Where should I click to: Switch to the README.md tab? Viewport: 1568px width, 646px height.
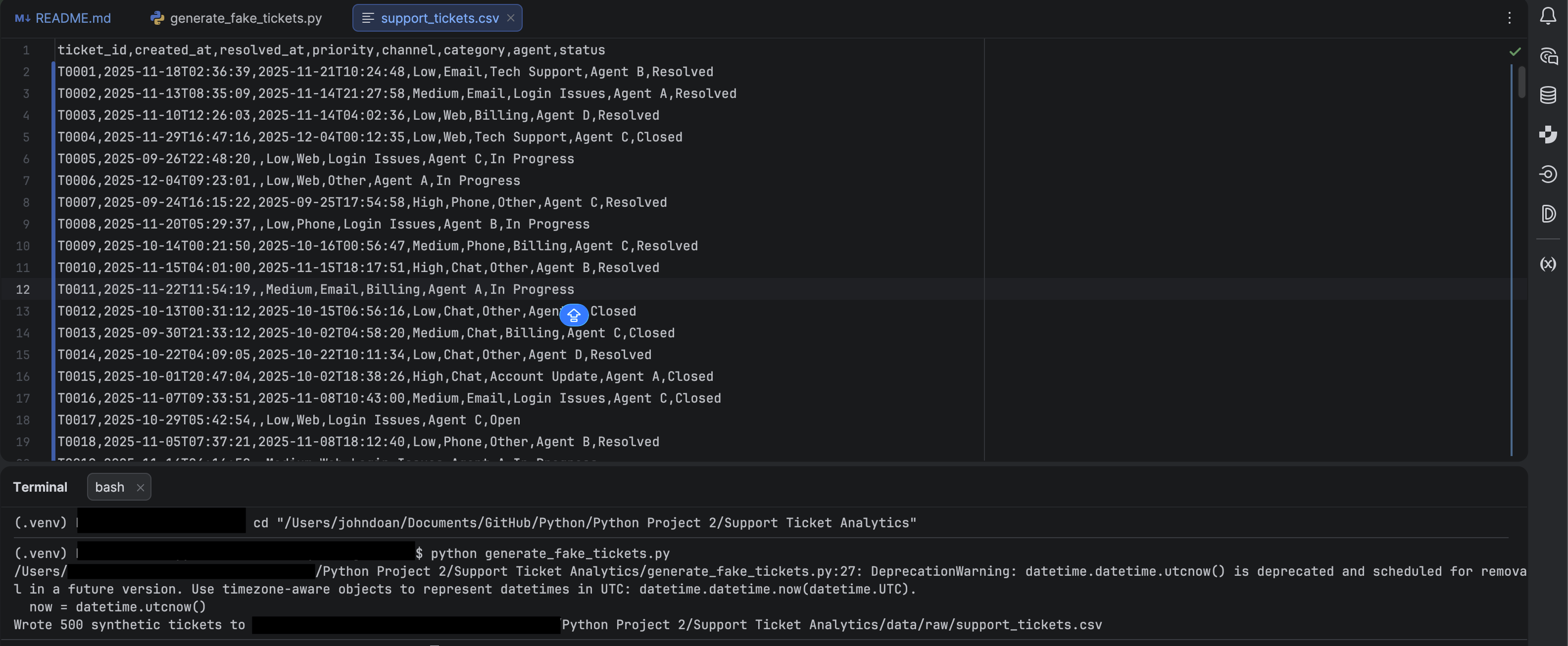click(x=72, y=18)
